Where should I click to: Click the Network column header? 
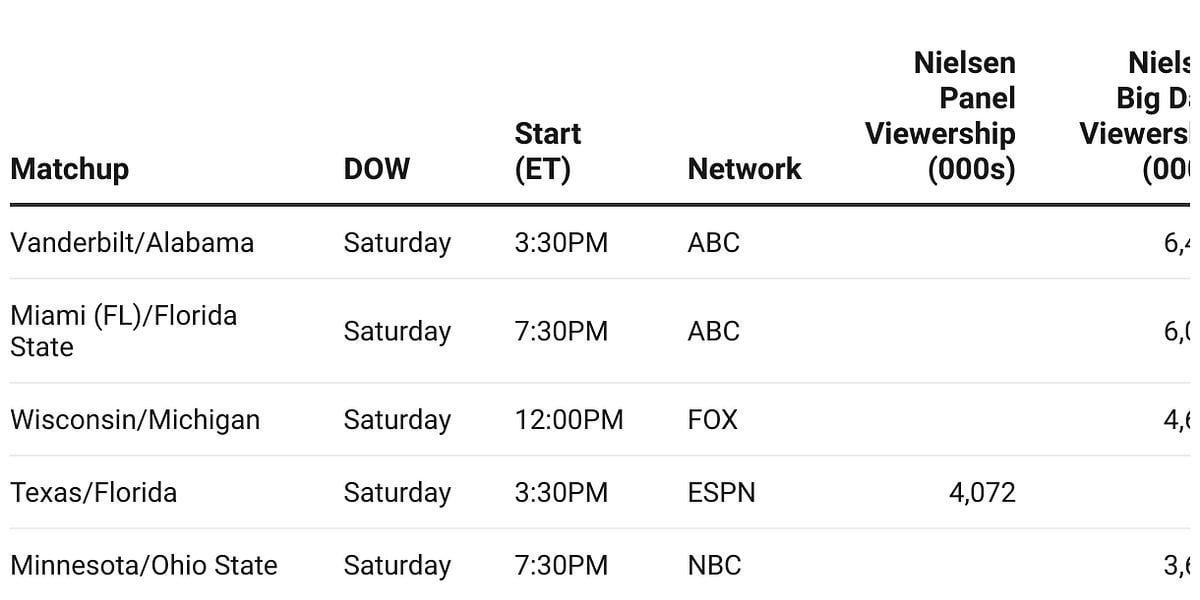pos(744,169)
